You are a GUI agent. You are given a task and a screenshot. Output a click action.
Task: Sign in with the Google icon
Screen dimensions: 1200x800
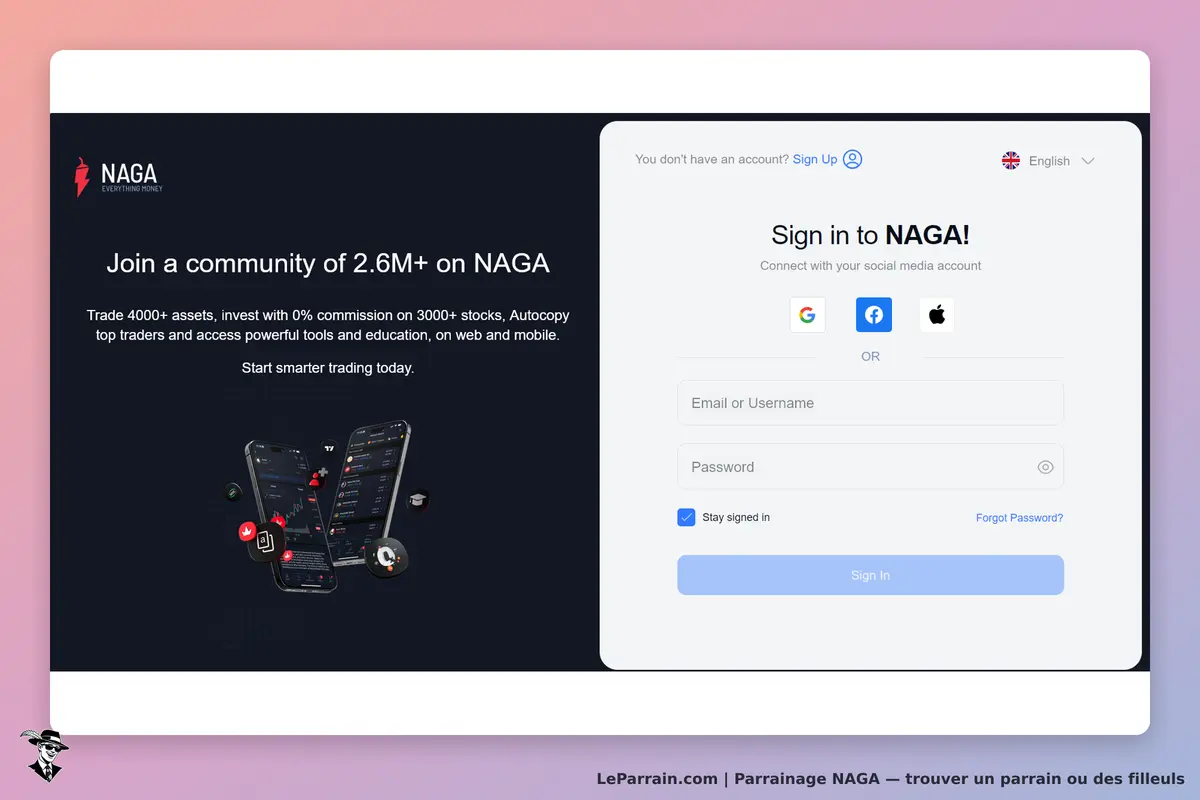[x=808, y=315]
